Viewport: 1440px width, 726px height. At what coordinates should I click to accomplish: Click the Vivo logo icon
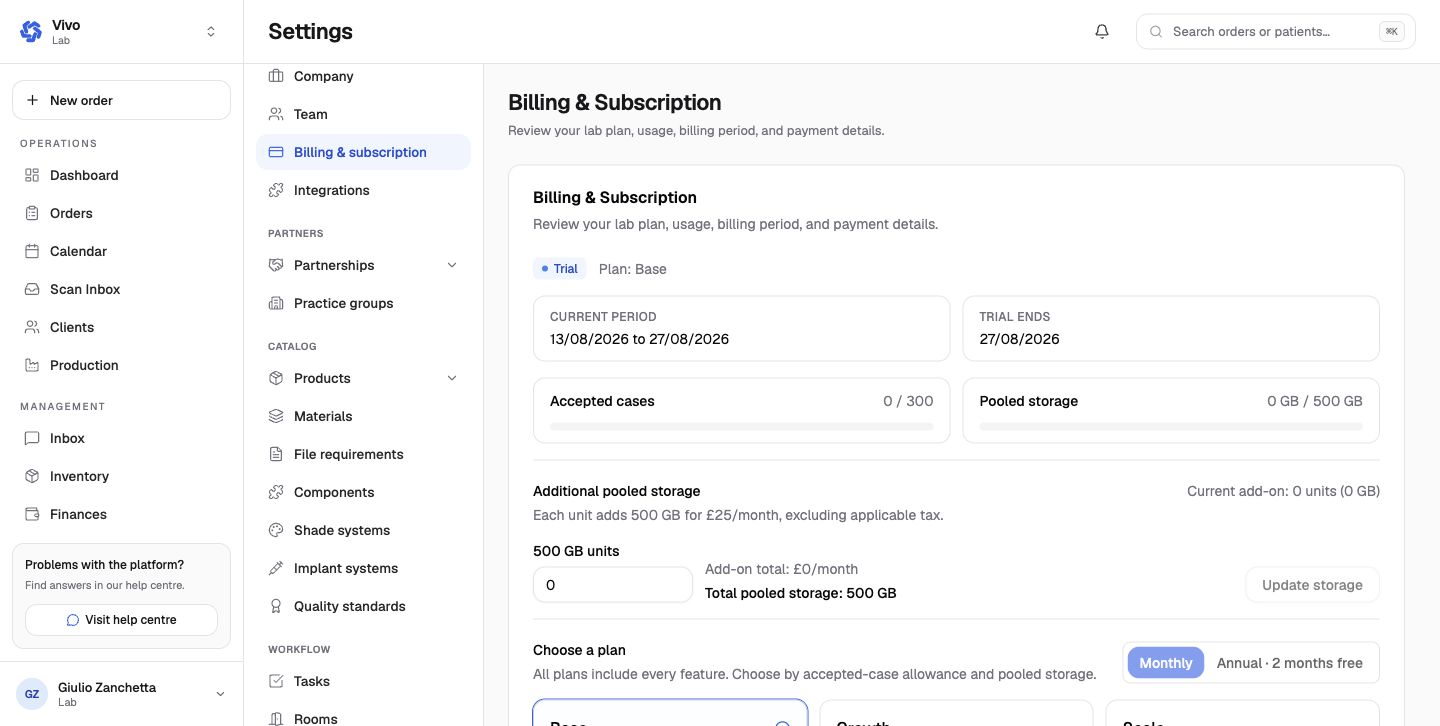[x=31, y=32]
